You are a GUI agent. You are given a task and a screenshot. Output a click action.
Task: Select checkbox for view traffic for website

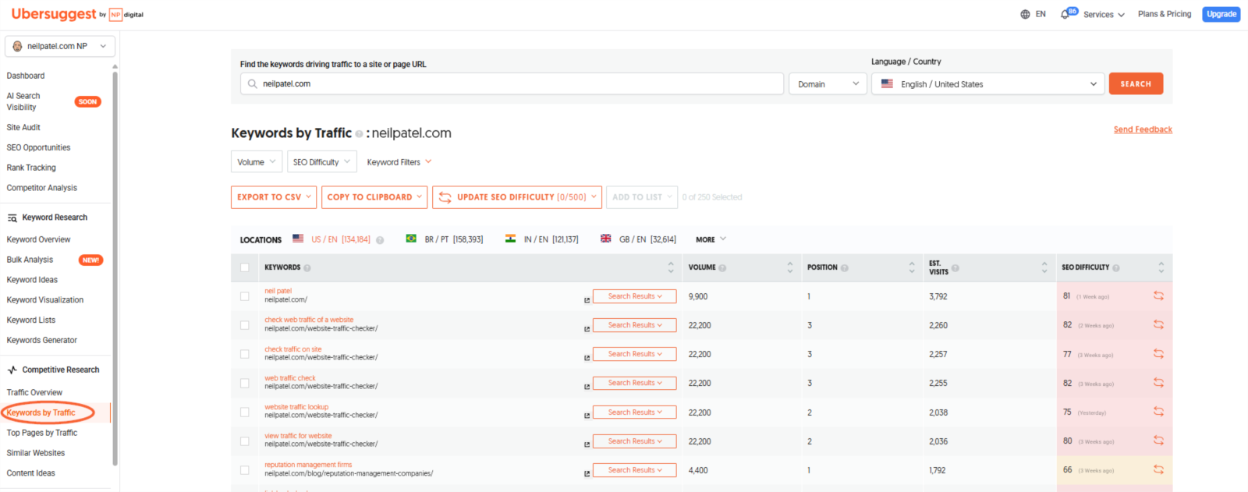245,441
